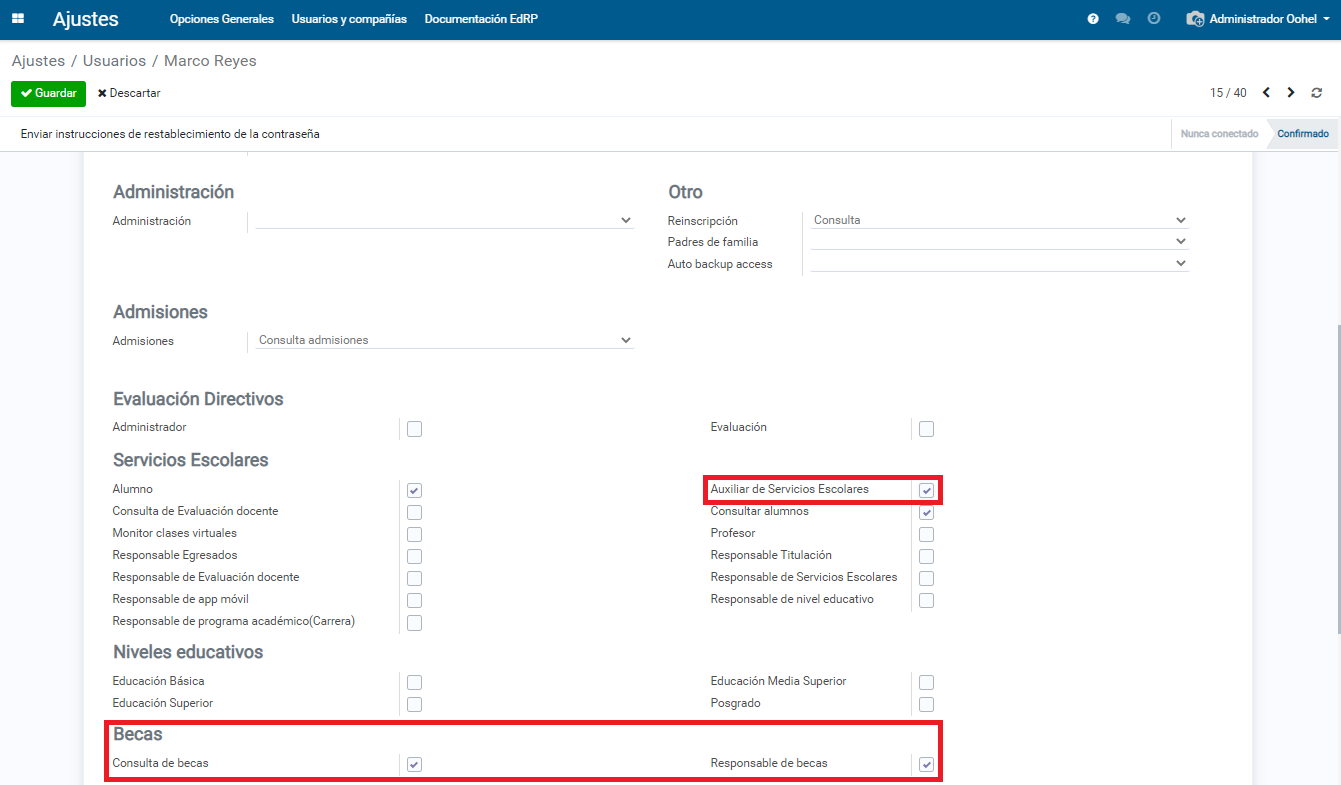
Task: Open the activities clock icon
Action: [x=1154, y=19]
